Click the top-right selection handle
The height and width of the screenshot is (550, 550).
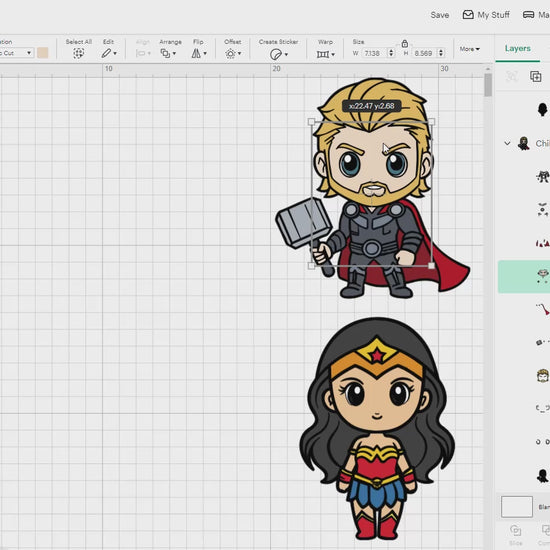click(431, 122)
